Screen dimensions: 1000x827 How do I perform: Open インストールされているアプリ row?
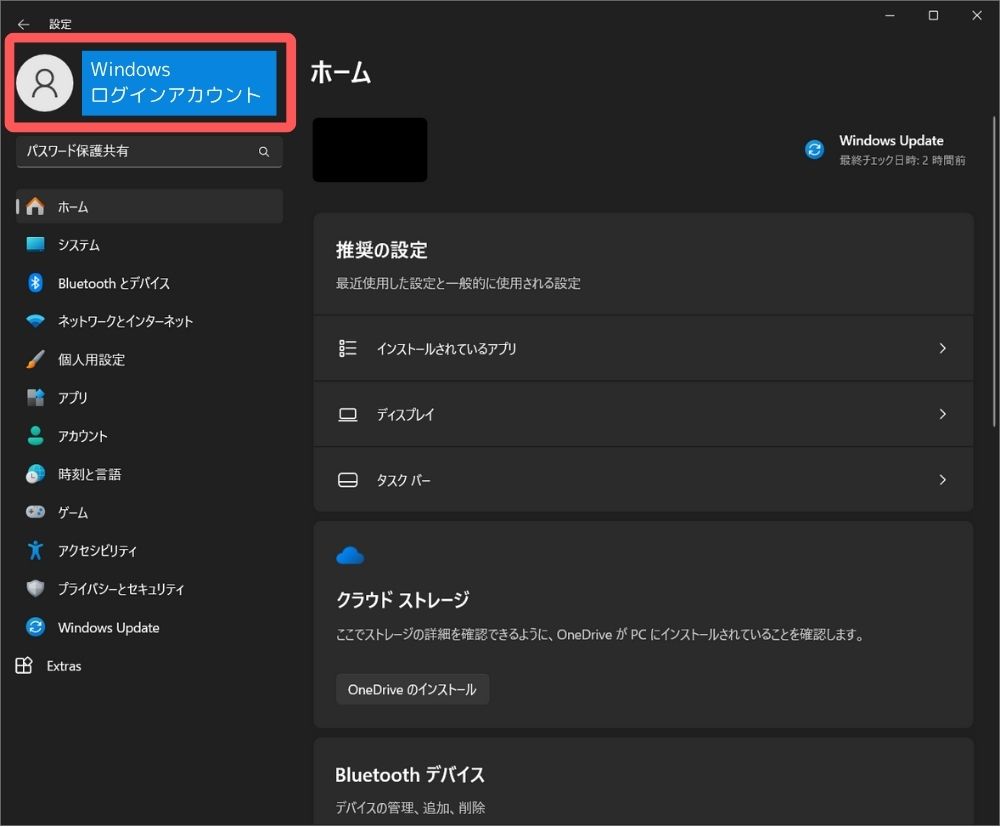pos(643,349)
